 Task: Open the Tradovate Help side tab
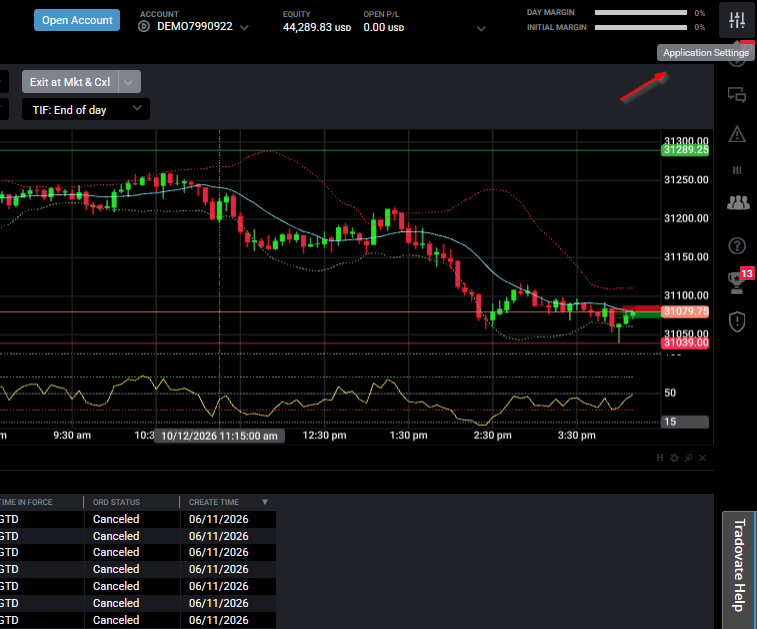click(x=739, y=570)
